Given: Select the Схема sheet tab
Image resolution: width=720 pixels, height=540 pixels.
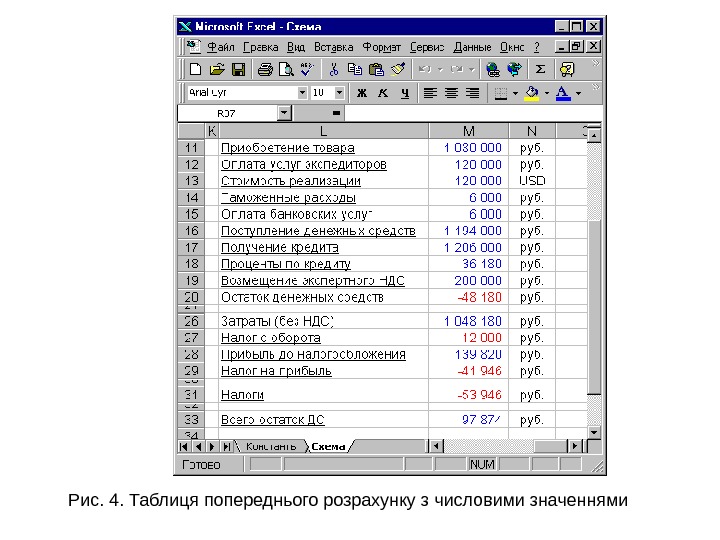Looking at the screenshot, I should [328, 446].
